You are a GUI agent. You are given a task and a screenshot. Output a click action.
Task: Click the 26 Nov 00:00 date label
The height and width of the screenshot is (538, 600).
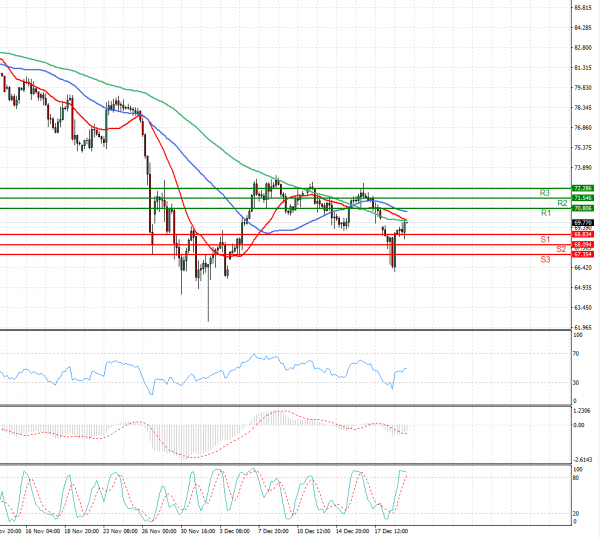click(159, 531)
